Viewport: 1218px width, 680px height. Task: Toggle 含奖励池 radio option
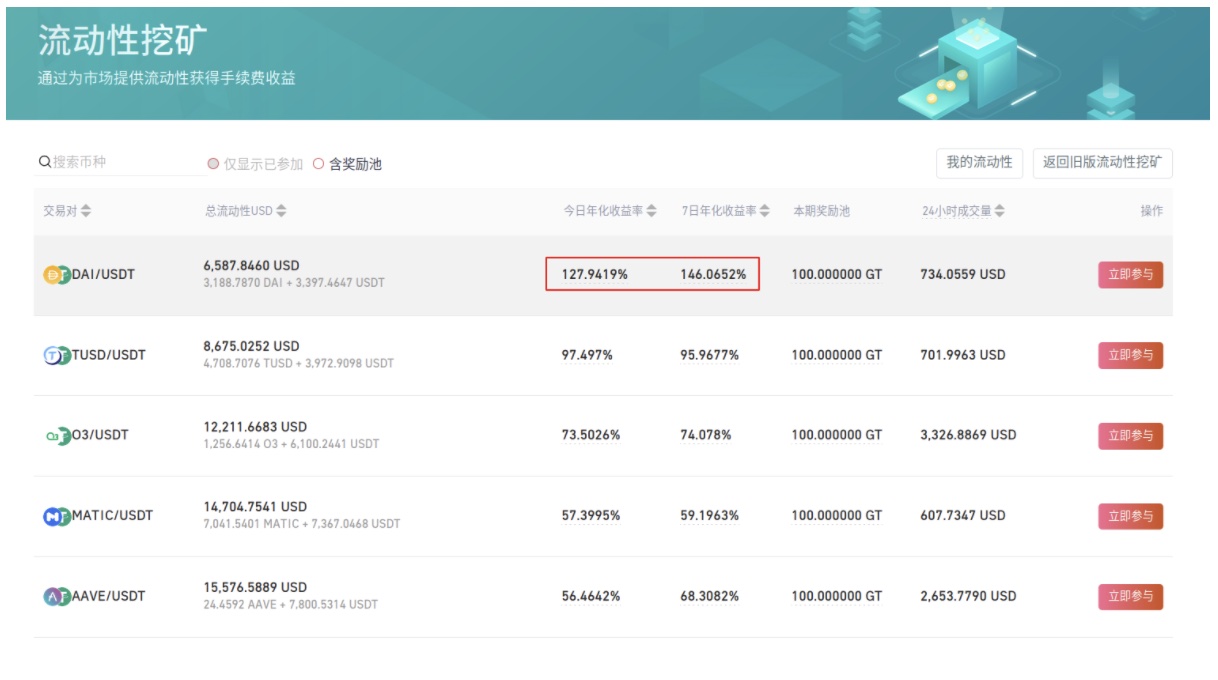click(x=319, y=164)
